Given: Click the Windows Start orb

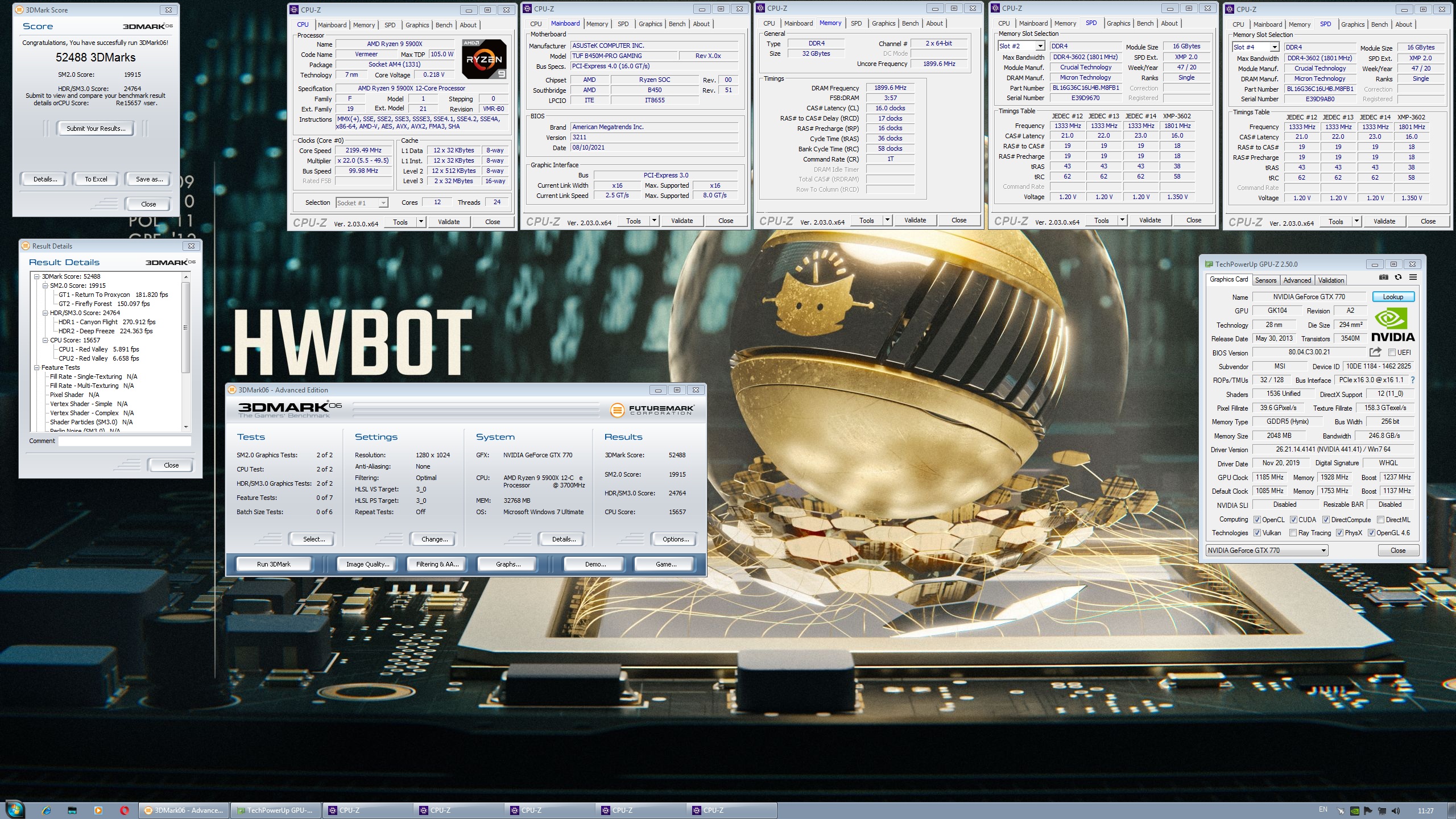Looking at the screenshot, I should tap(14, 809).
